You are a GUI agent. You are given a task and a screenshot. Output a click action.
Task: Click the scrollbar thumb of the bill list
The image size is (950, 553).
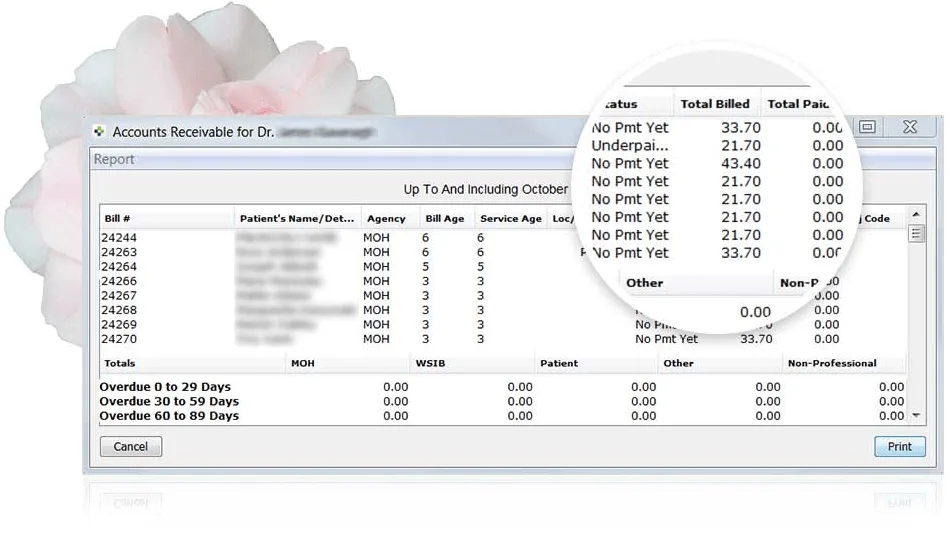tap(916, 234)
